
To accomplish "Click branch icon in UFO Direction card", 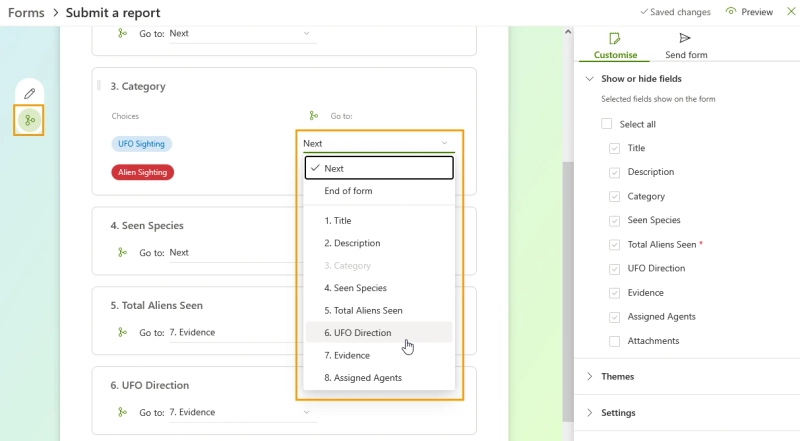I will [x=122, y=412].
